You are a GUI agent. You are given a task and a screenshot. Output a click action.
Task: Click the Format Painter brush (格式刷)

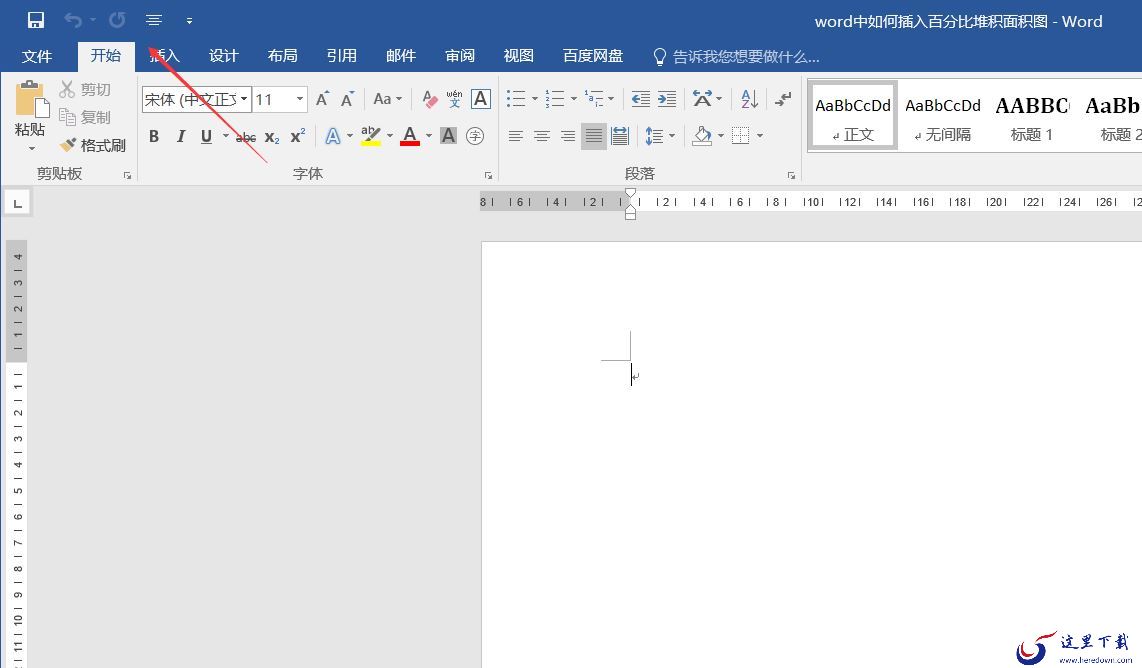pyautogui.click(x=93, y=145)
